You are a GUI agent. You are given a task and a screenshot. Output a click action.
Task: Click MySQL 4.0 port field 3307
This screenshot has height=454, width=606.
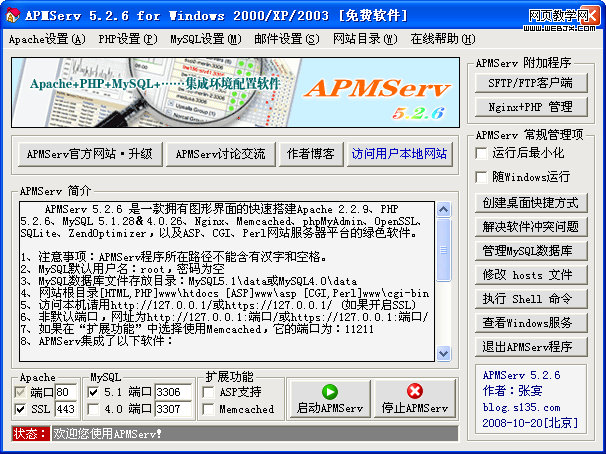[x=173, y=409]
